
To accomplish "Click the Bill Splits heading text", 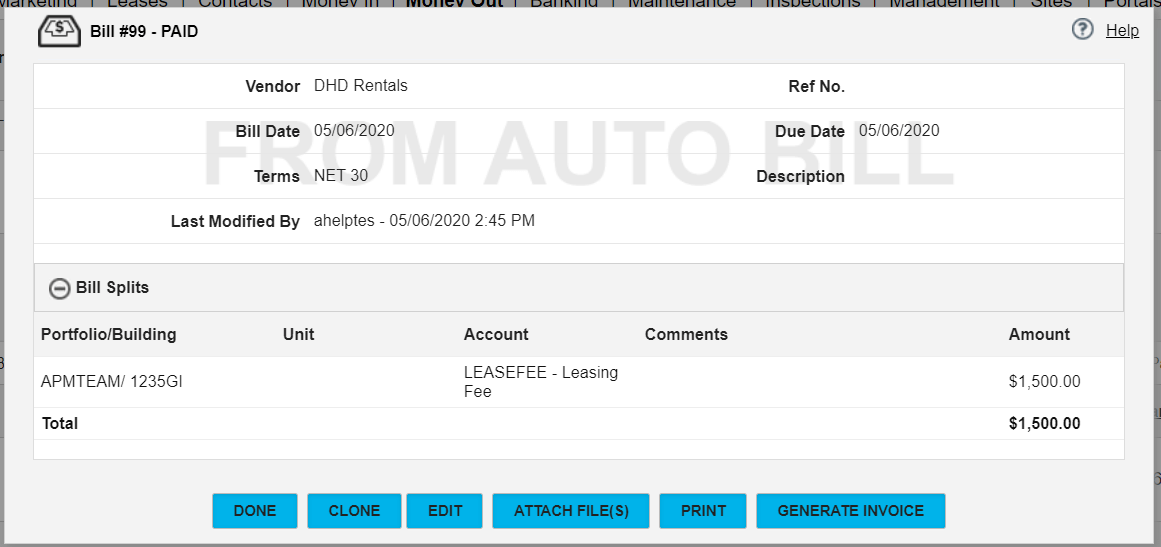I will (113, 287).
